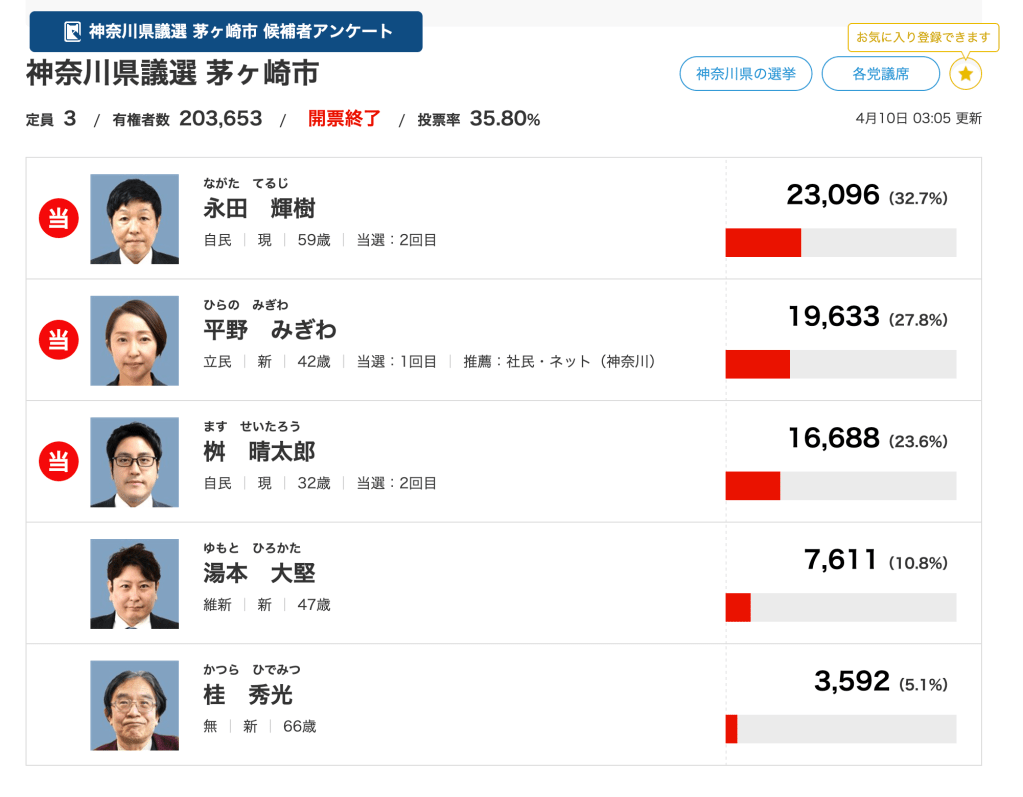Click the photo of 湯本 大堅
The width and height of the screenshot is (1023, 797).
134,584
